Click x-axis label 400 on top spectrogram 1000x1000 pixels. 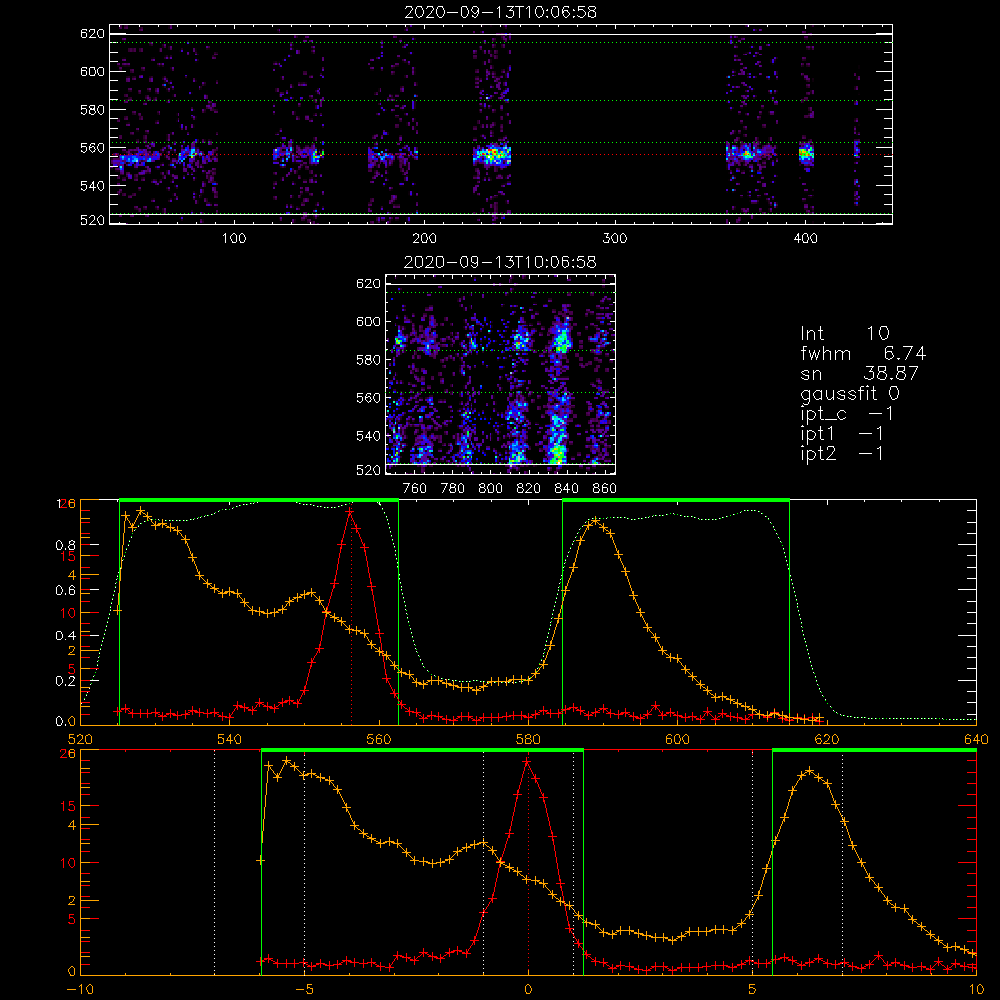[x=805, y=239]
